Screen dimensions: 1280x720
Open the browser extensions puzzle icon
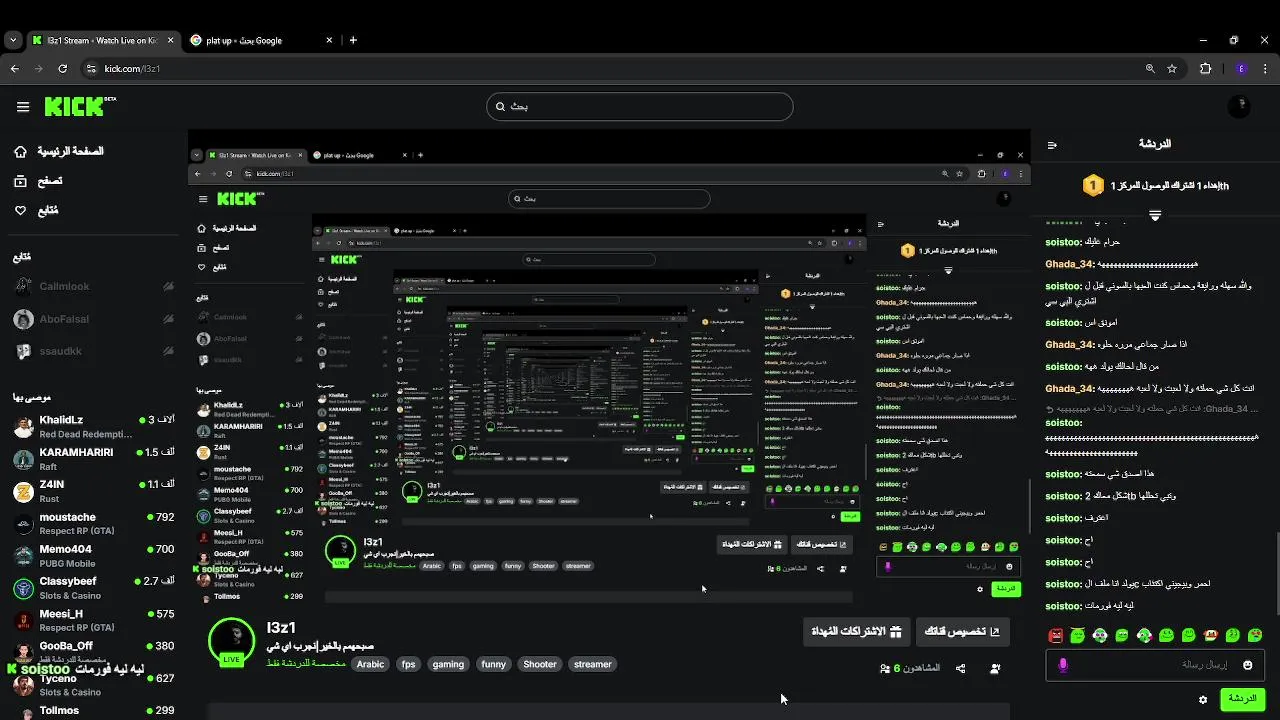[x=1205, y=69]
